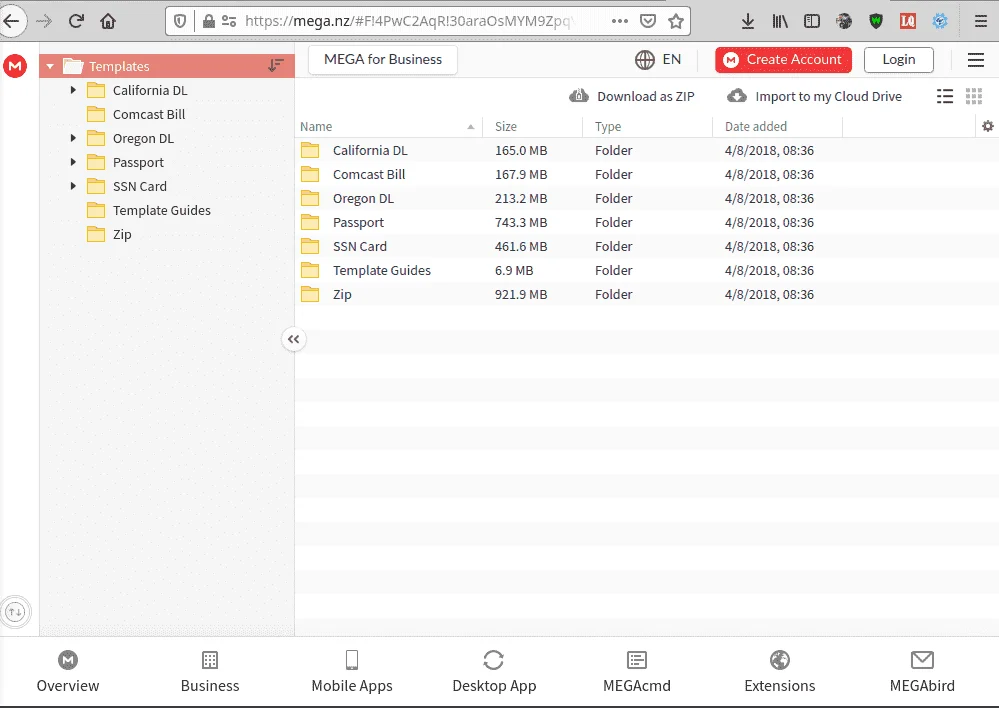Expand the Oregon DL tree folder
Viewport: 999px width, 708px height.
pyautogui.click(x=73, y=138)
